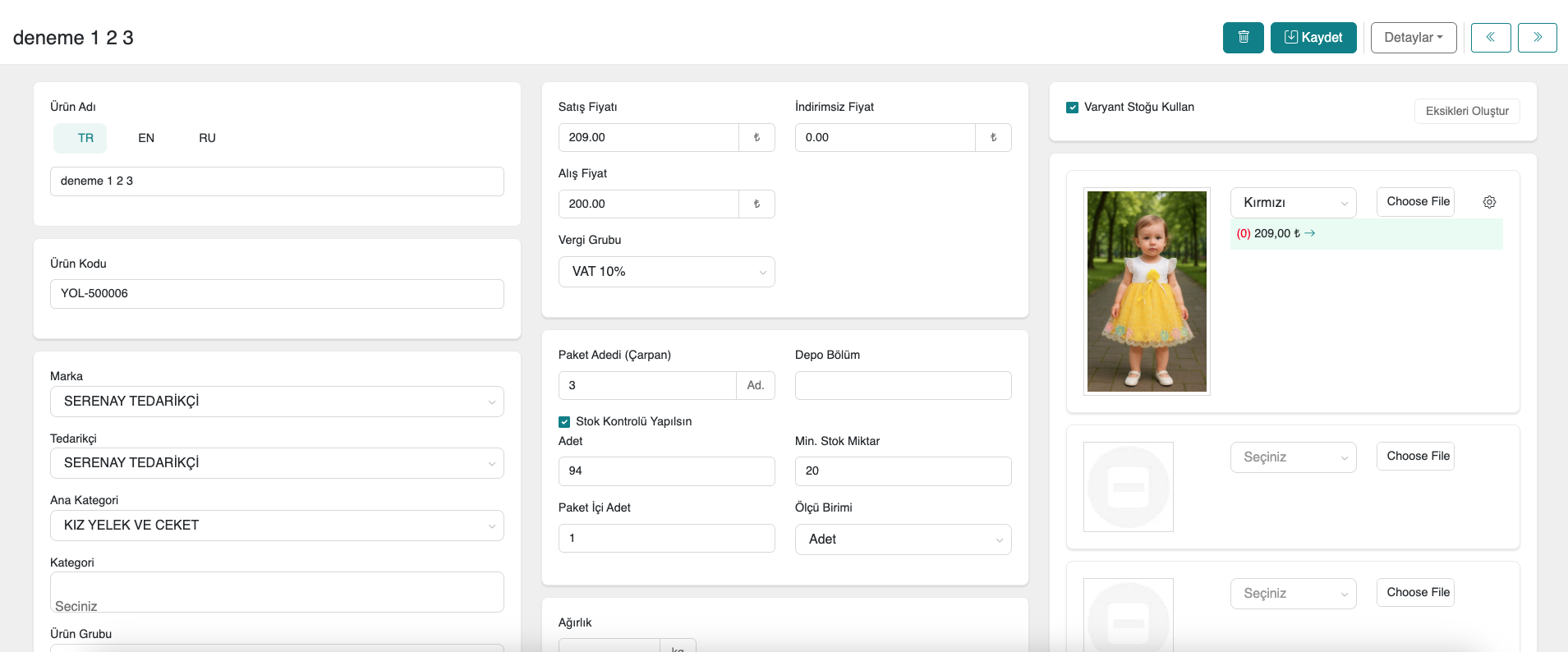Go to next product with double-right arrows
This screenshot has width=1568, height=652.
[1537, 38]
